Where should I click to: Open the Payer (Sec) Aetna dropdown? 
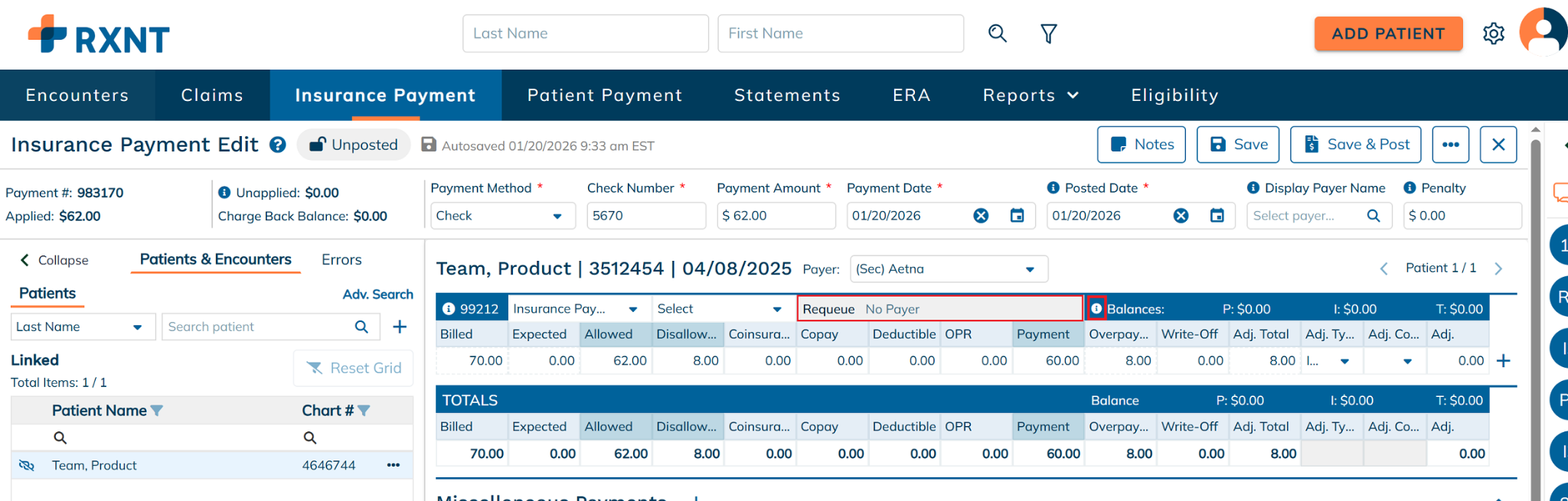[948, 269]
